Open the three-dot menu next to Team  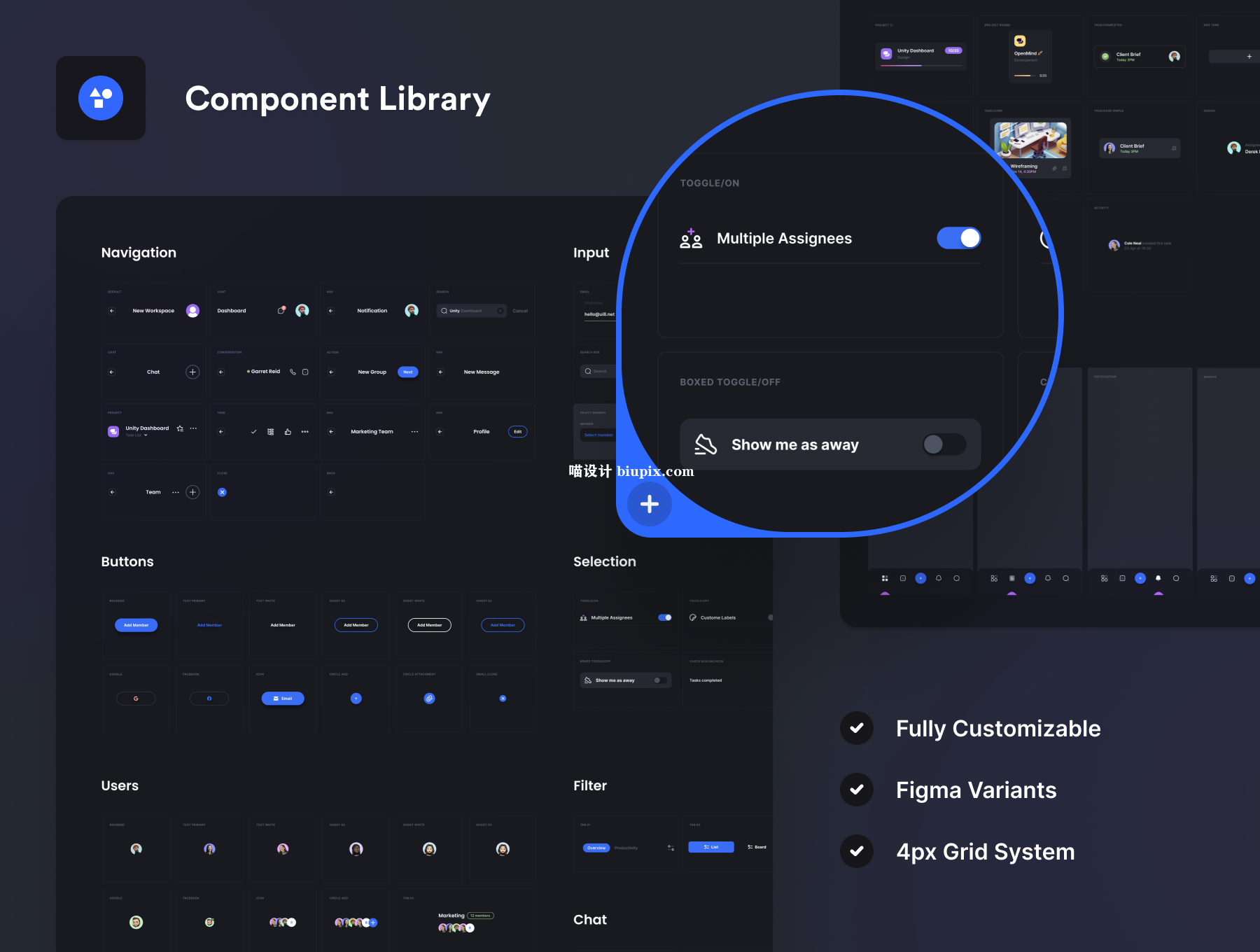[x=176, y=492]
